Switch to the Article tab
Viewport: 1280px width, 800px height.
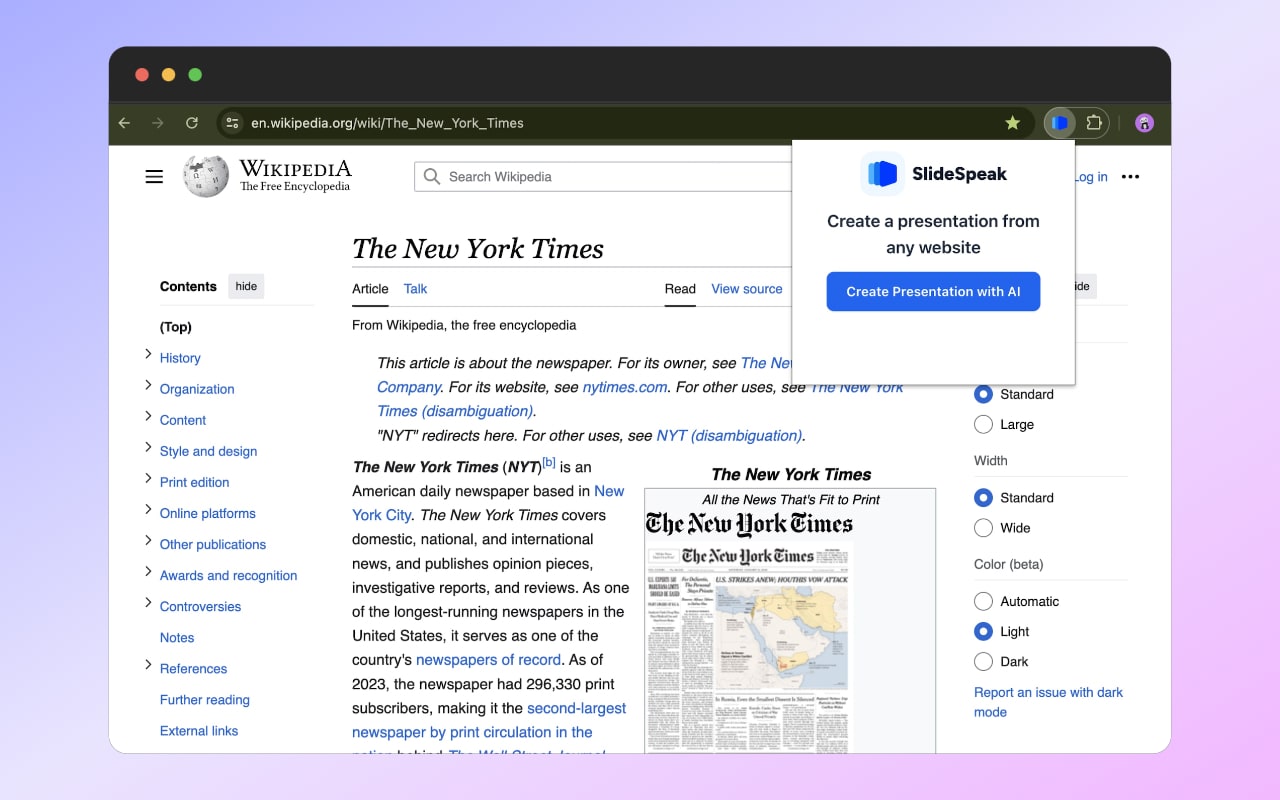coord(370,289)
